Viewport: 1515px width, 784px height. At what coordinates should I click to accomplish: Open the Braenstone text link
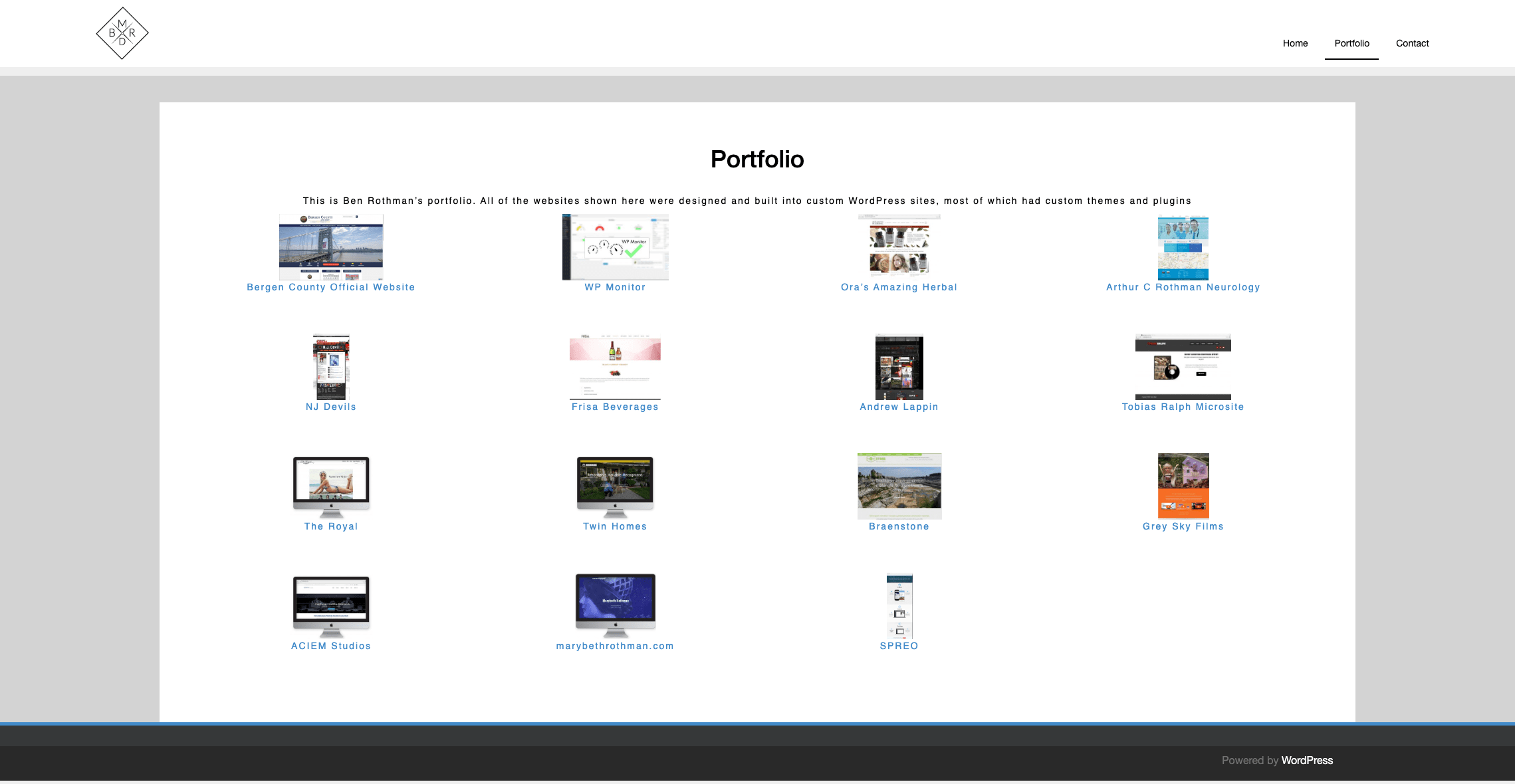[899, 526]
